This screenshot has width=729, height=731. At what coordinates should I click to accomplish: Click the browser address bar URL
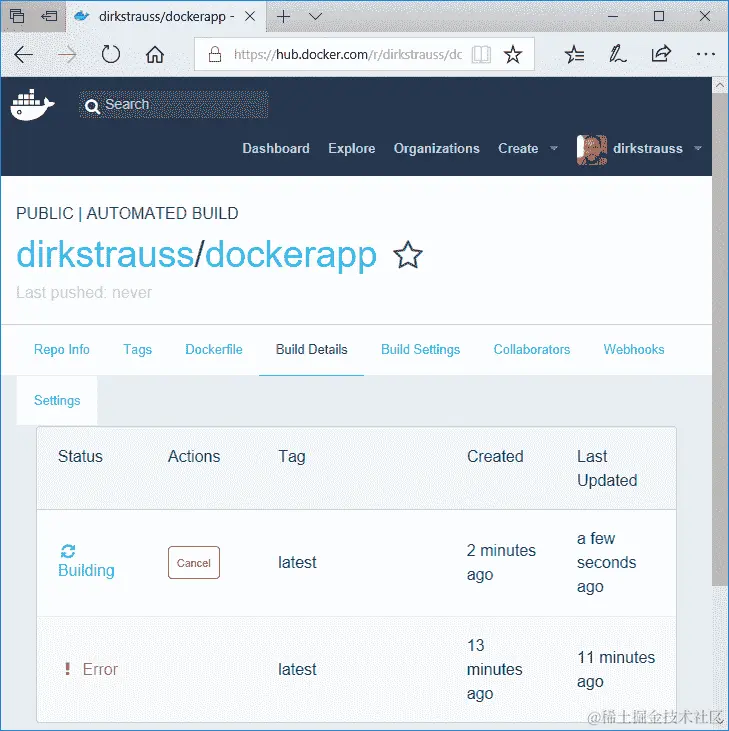click(348, 55)
